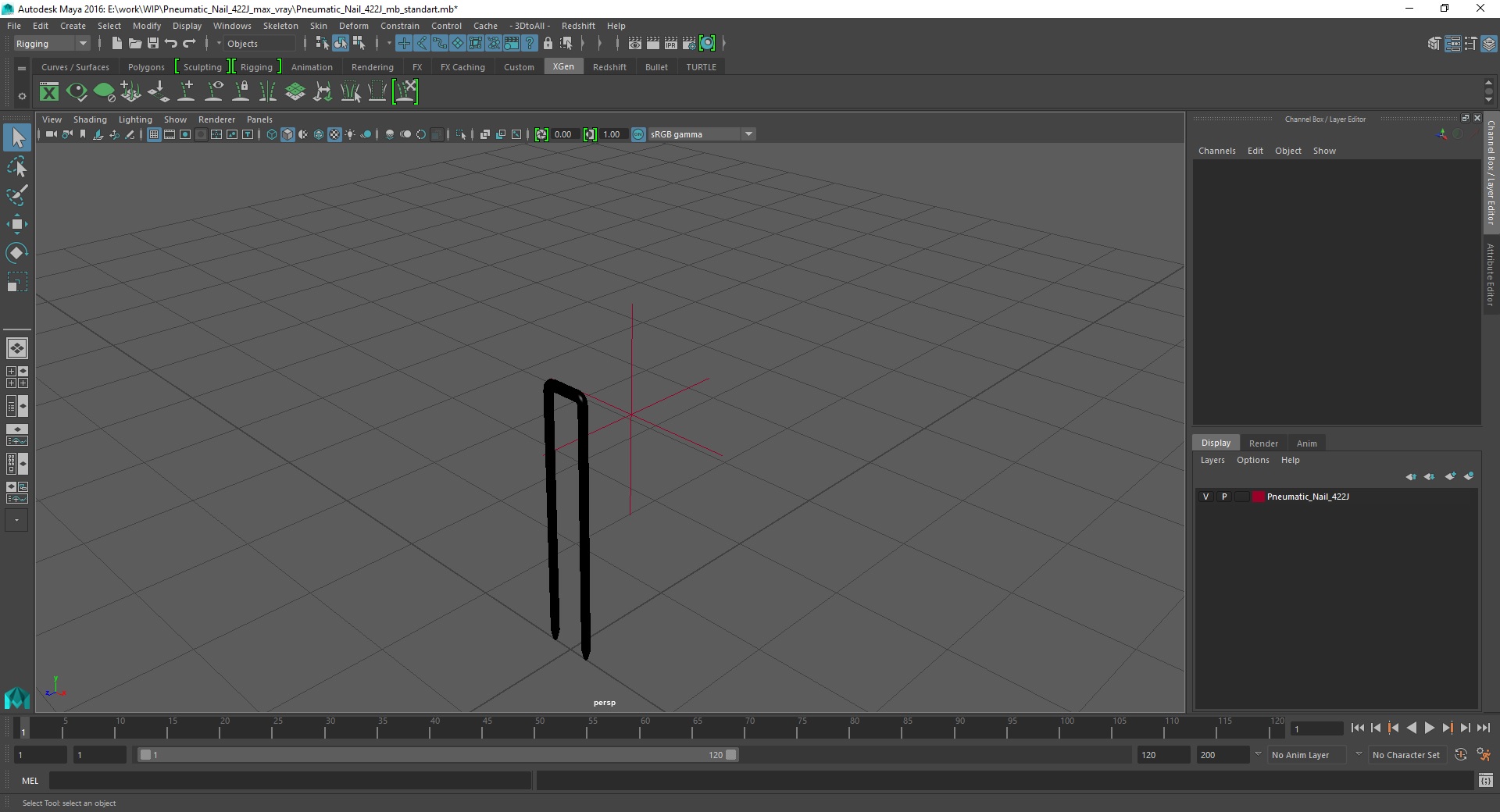Switch to the Polygons shelf tab
The image size is (1500, 812).
coord(146,67)
